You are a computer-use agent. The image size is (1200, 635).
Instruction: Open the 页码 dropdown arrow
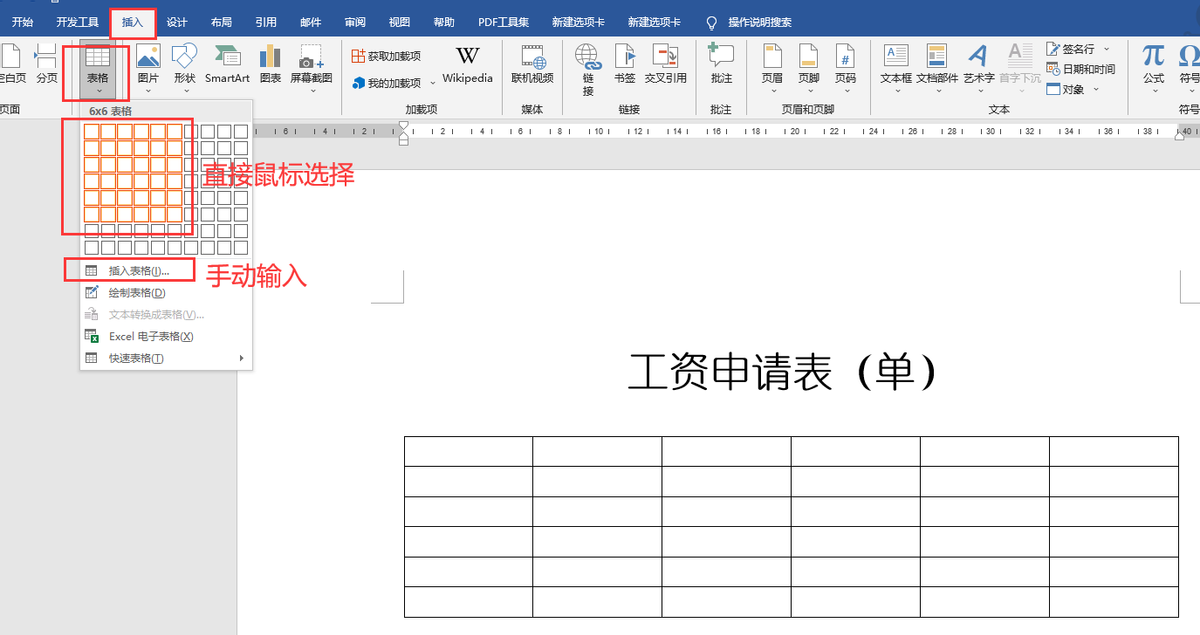point(846,91)
